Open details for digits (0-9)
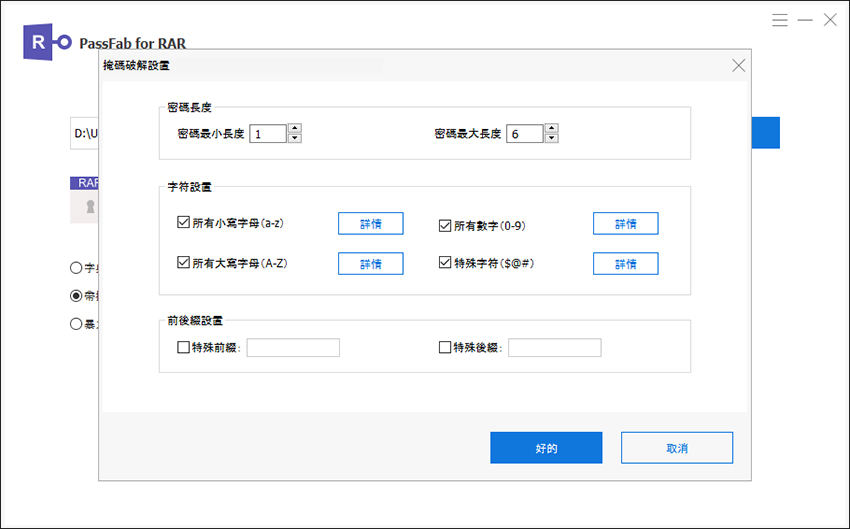Image resolution: width=850 pixels, height=529 pixels. click(x=626, y=223)
